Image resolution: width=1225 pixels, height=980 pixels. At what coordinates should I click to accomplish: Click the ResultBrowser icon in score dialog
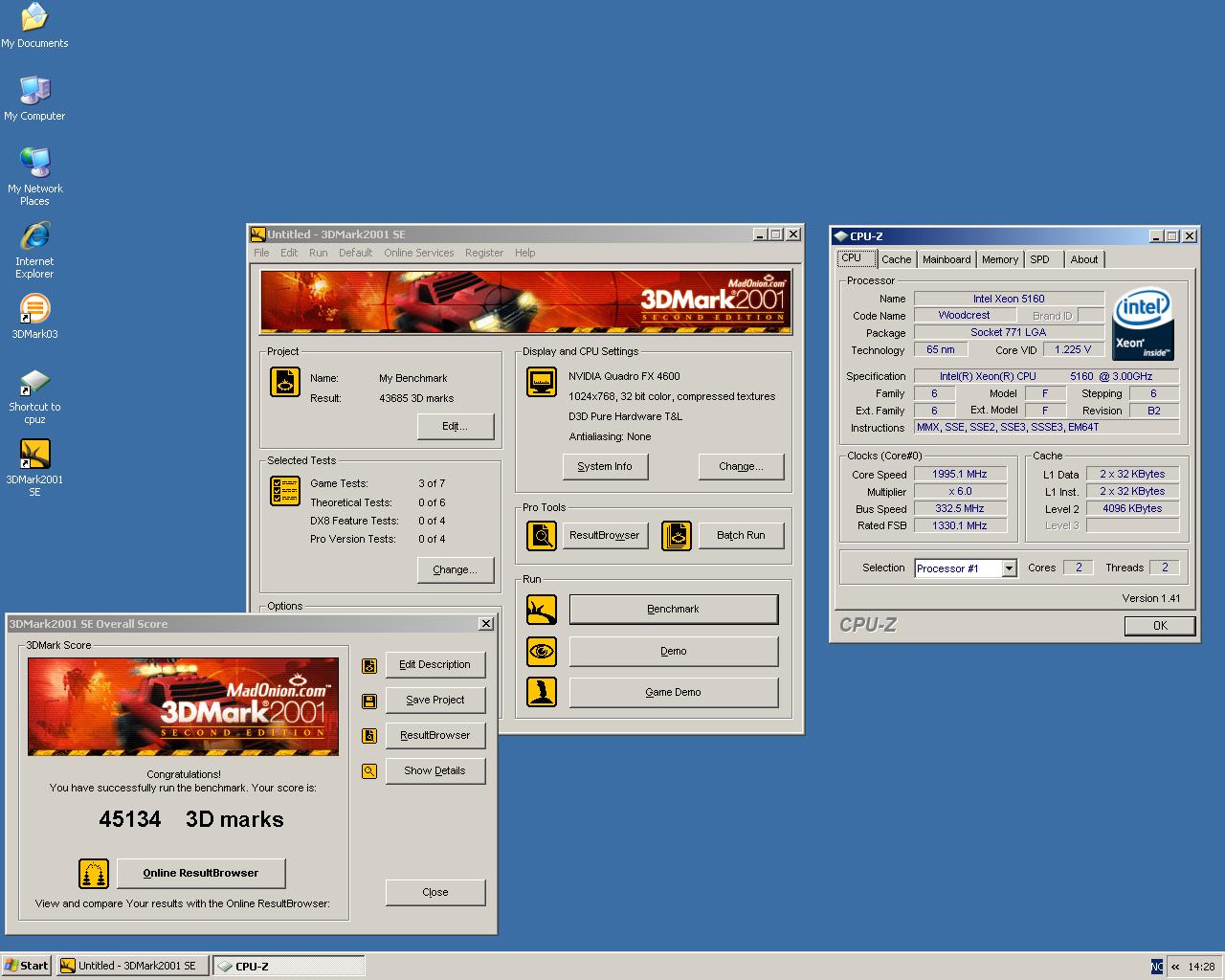(x=369, y=736)
